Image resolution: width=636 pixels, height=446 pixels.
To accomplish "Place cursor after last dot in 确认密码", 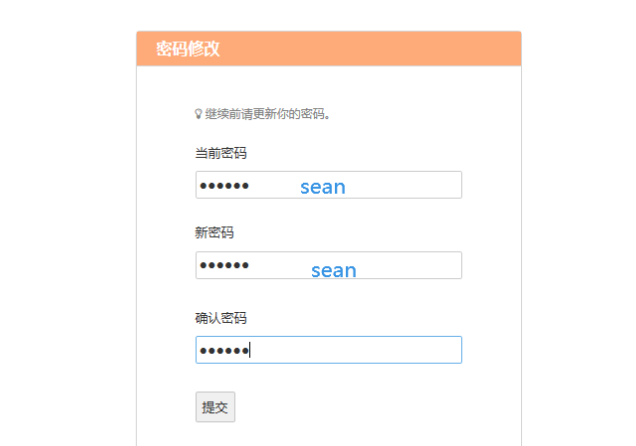I will [250, 350].
